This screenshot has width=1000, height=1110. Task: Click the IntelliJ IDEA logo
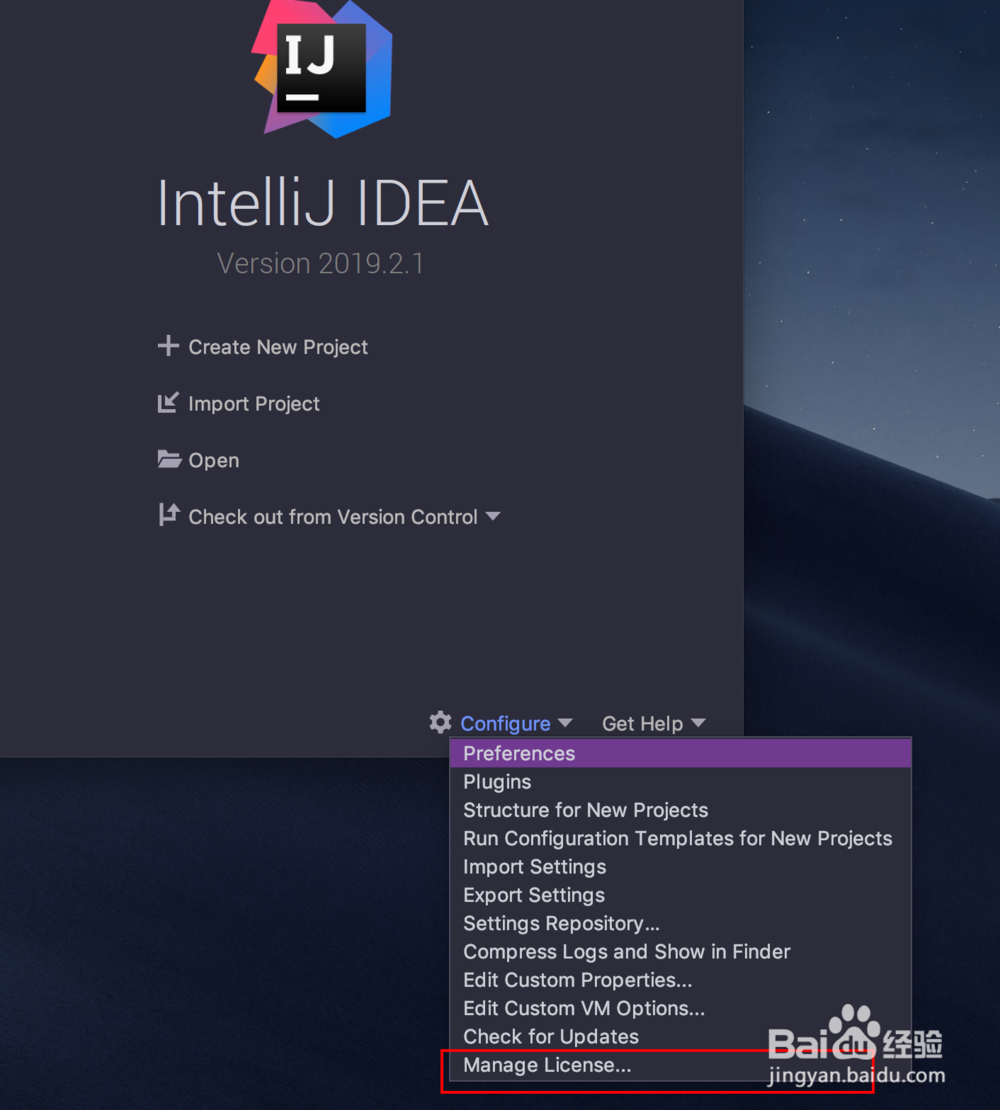322,68
